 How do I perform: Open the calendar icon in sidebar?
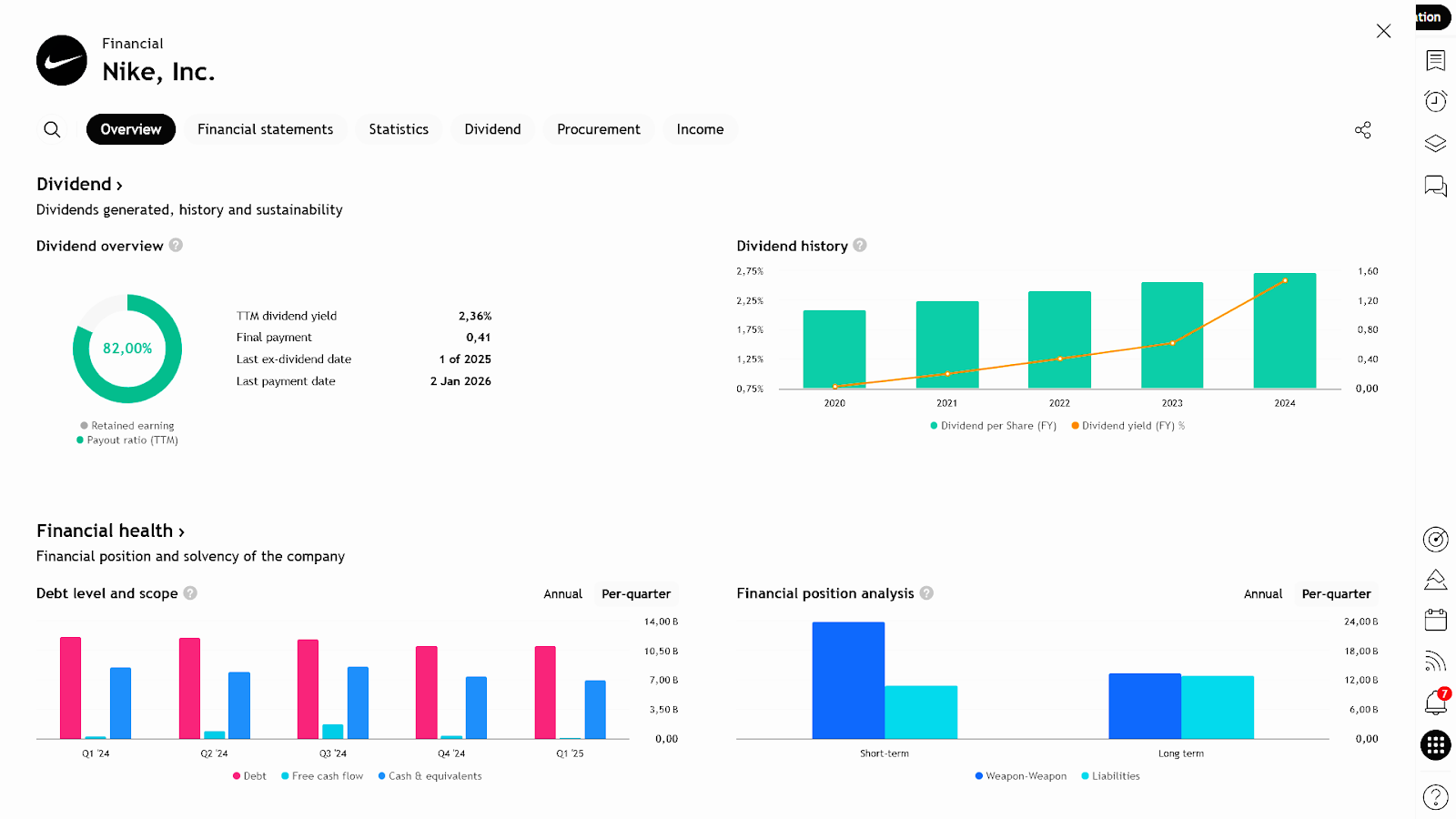(x=1435, y=620)
